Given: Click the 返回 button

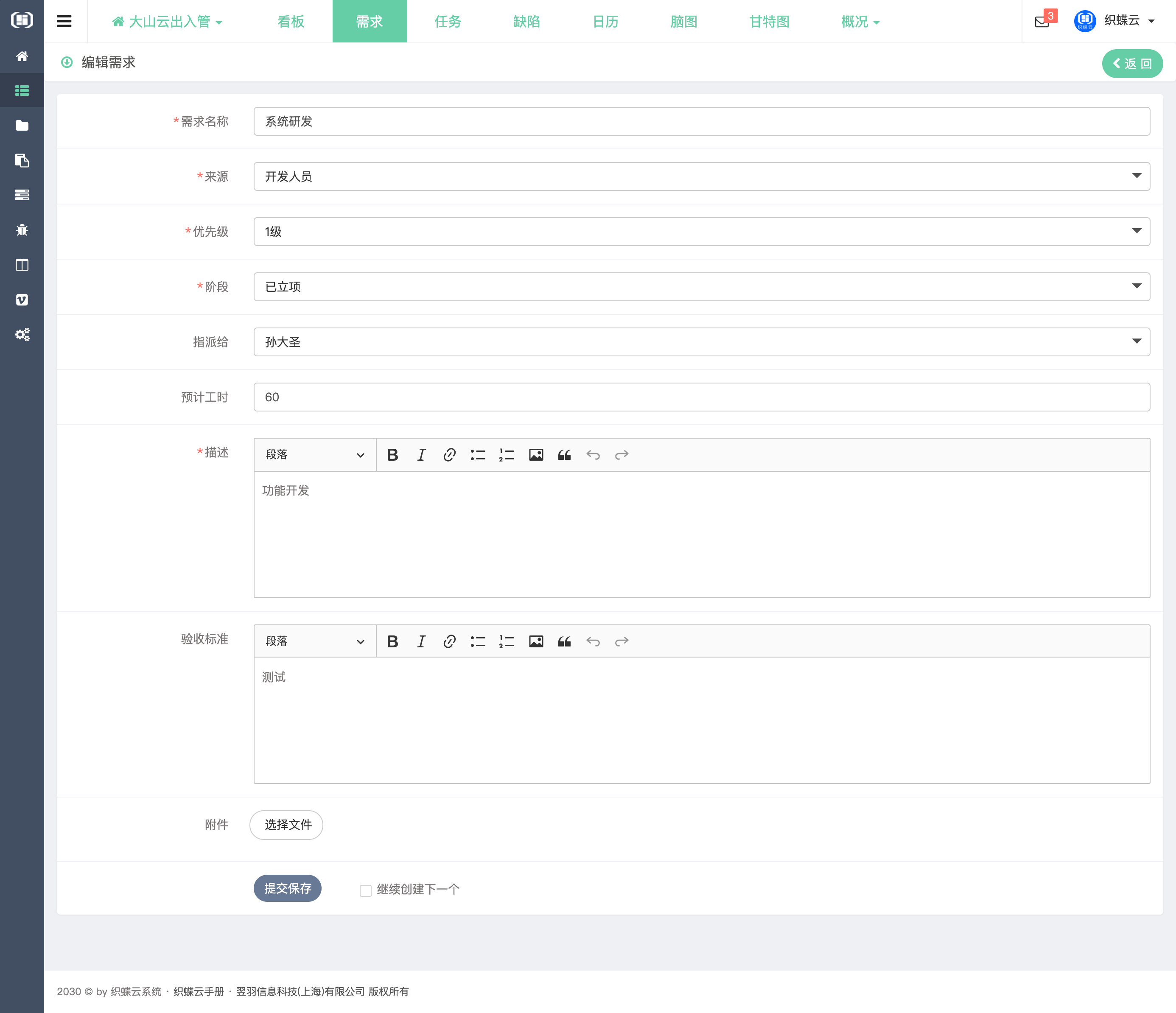Looking at the screenshot, I should tap(1132, 64).
